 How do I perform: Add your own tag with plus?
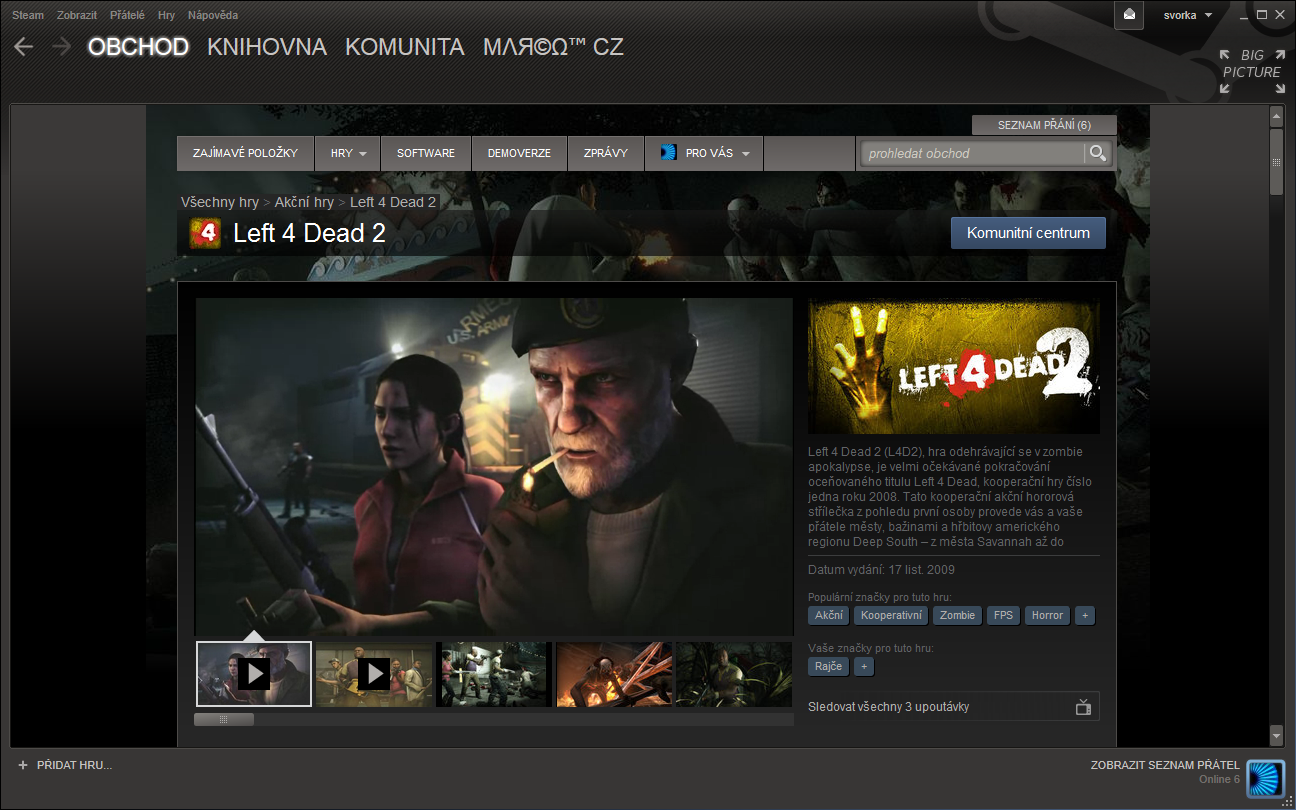(x=863, y=666)
